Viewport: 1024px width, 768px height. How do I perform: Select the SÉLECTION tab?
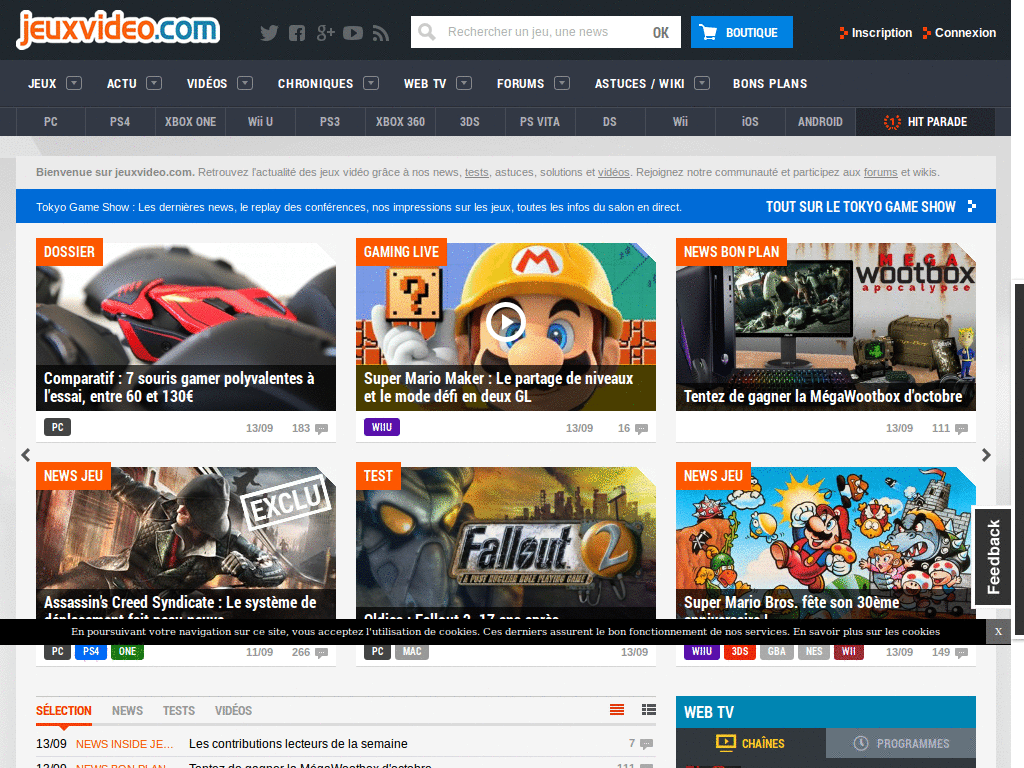click(63, 711)
